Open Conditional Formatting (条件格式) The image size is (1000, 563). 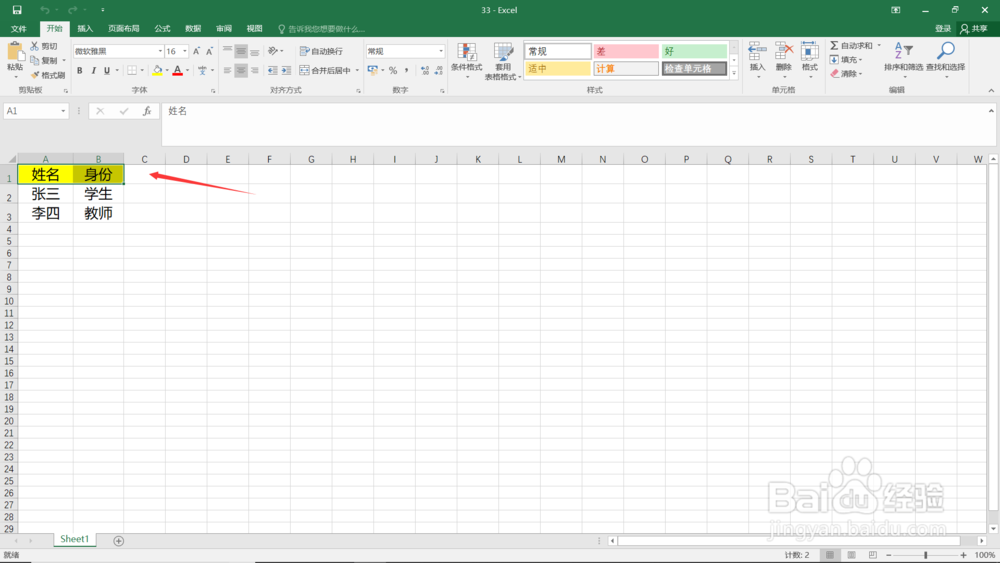pyautogui.click(x=466, y=61)
